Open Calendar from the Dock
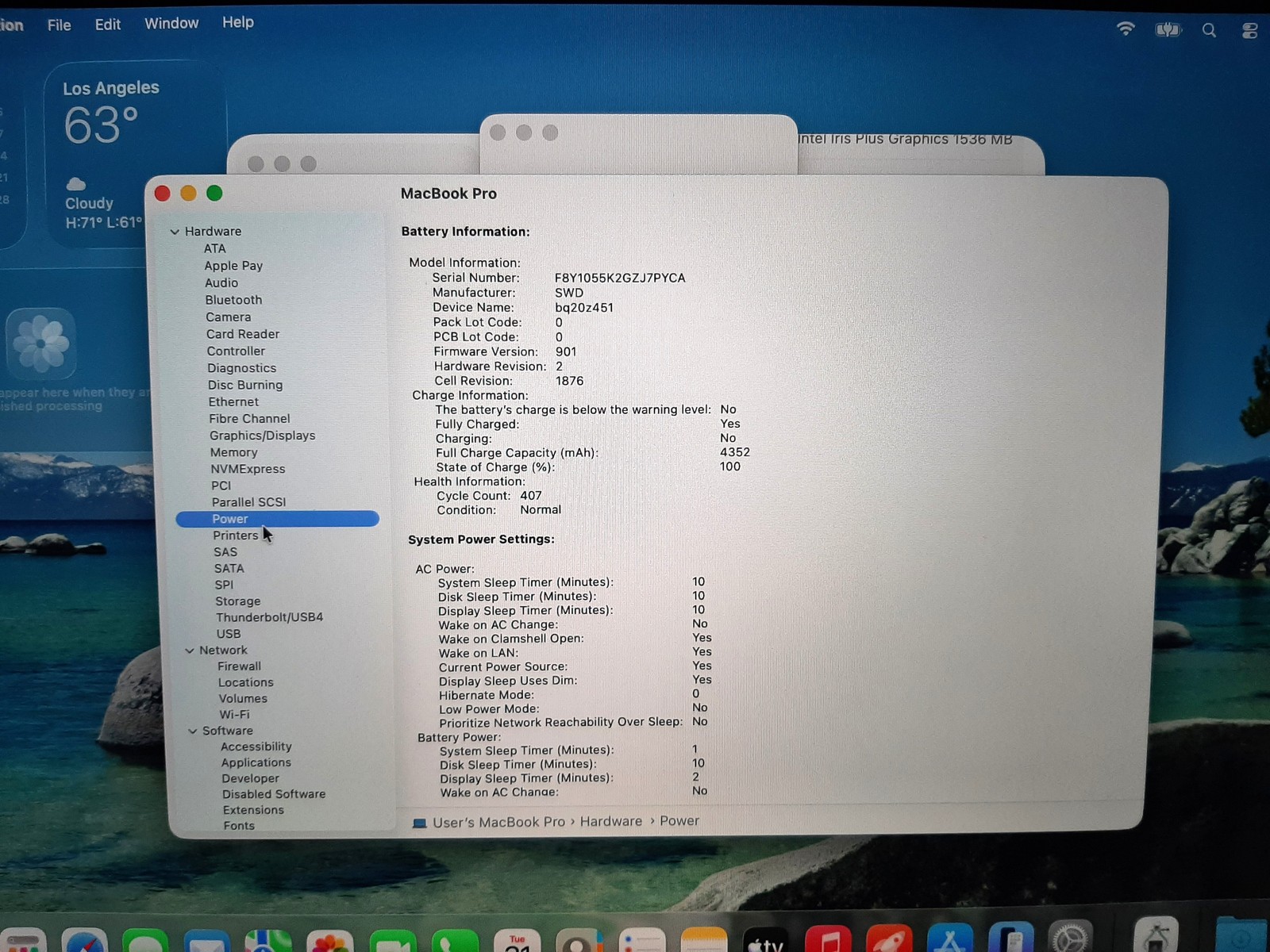Image resolution: width=1270 pixels, height=952 pixels. click(518, 941)
